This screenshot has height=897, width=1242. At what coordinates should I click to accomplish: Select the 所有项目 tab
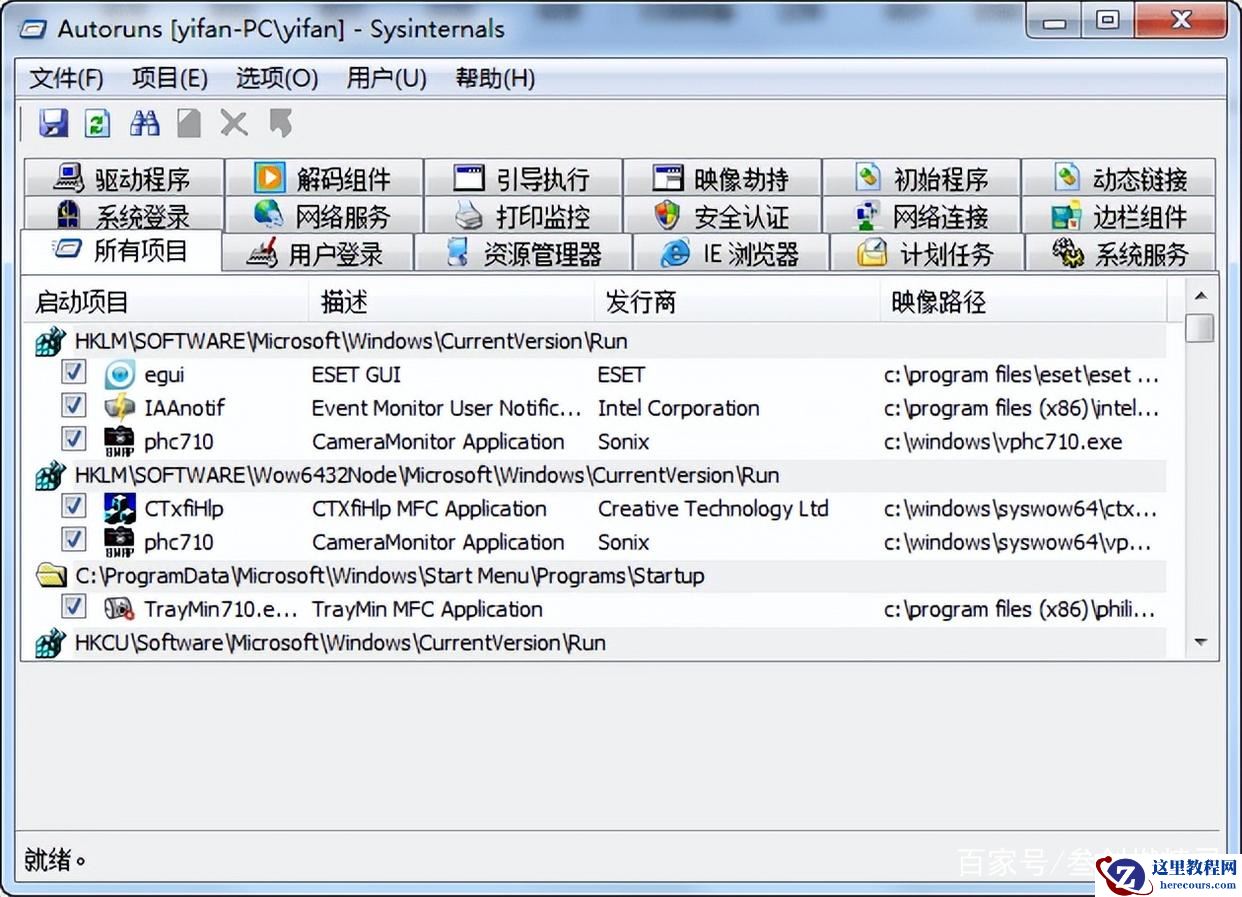pyautogui.click(x=121, y=250)
